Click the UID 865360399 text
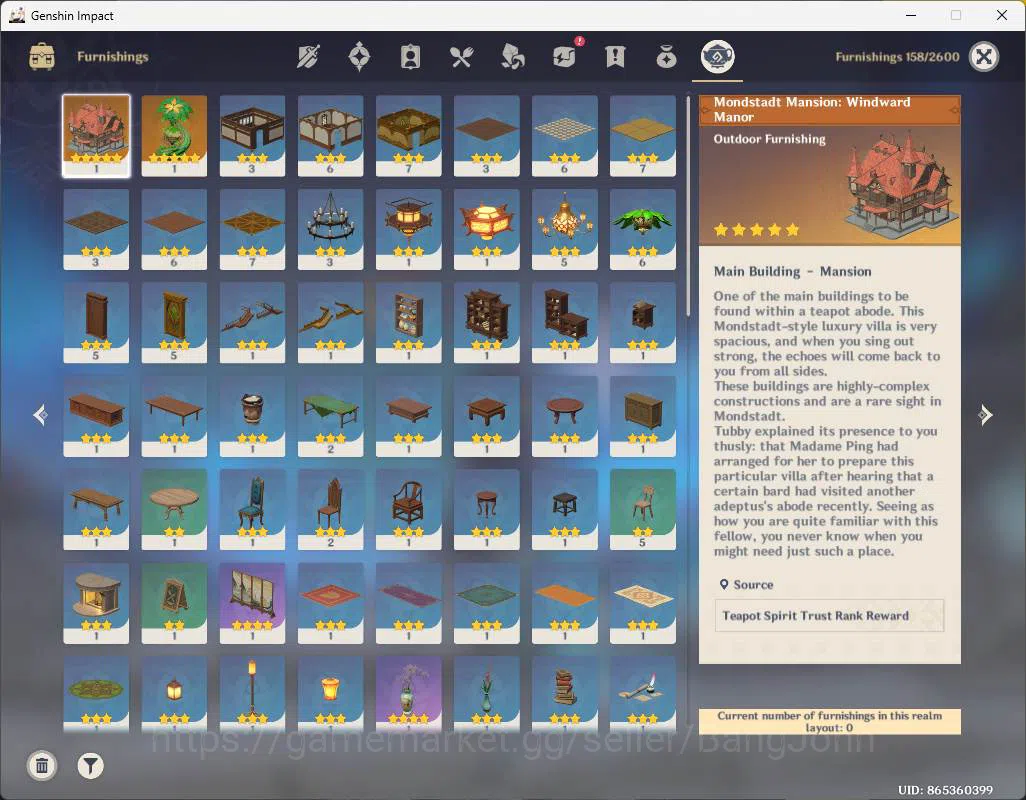The image size is (1026, 800). (945, 790)
